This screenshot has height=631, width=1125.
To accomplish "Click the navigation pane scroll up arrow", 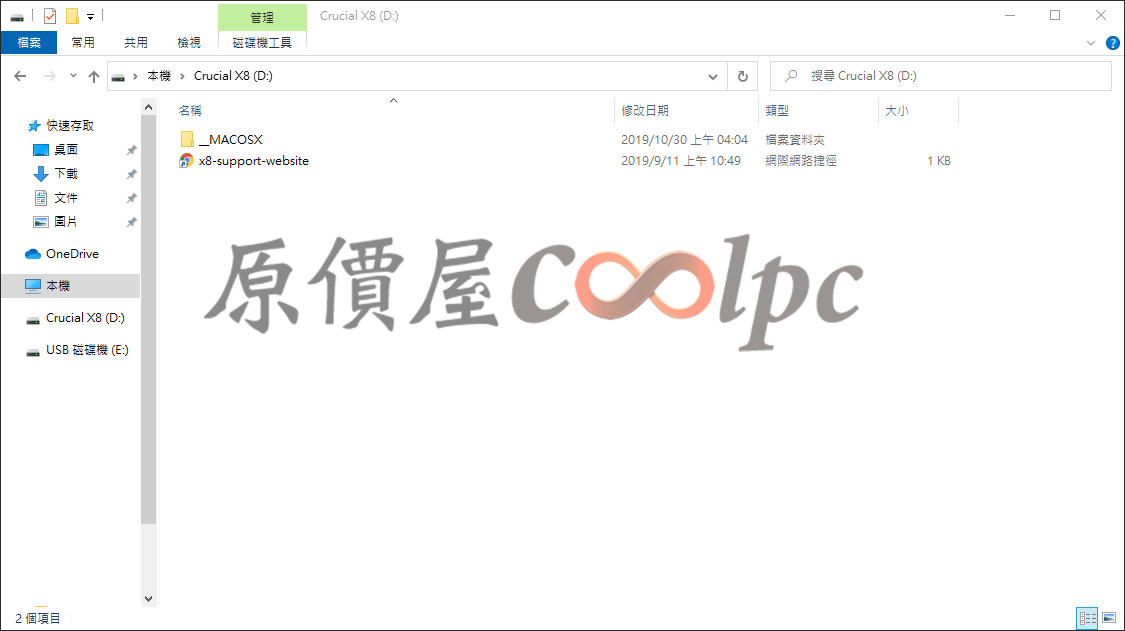I will [x=149, y=108].
